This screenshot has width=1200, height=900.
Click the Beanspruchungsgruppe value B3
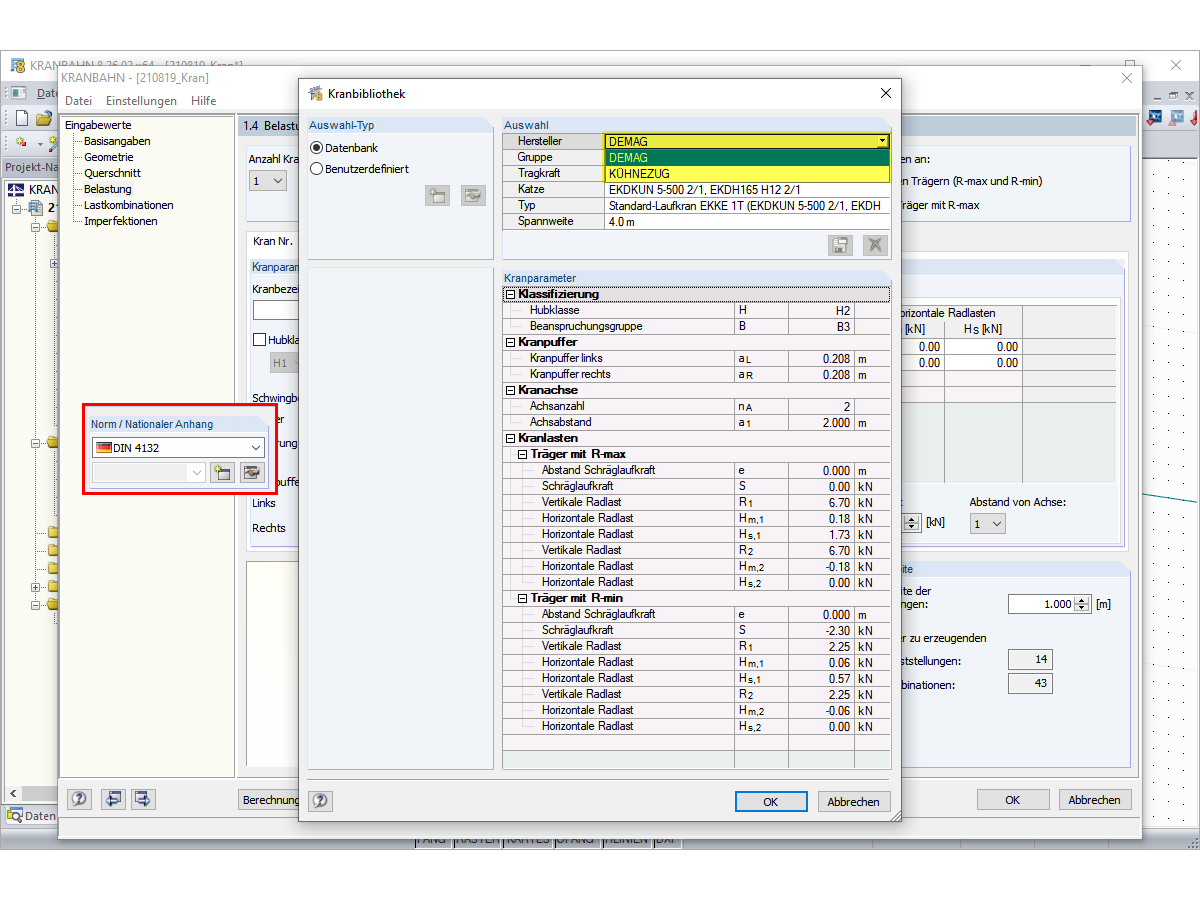[x=821, y=326]
